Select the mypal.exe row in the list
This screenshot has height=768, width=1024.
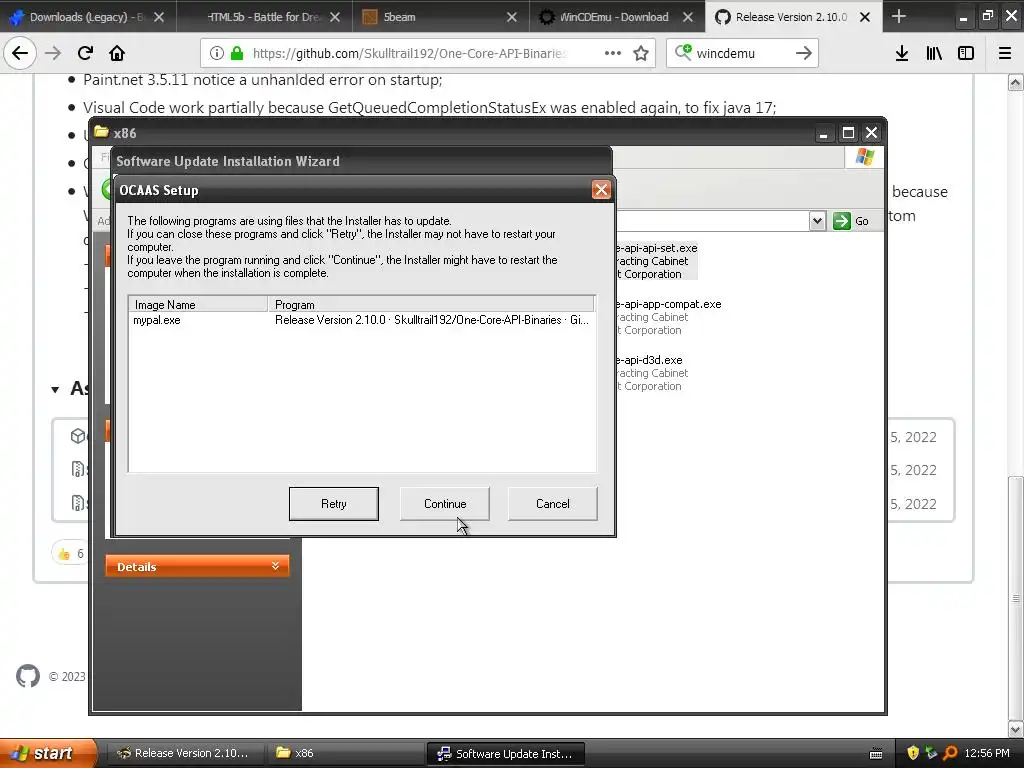point(362,320)
